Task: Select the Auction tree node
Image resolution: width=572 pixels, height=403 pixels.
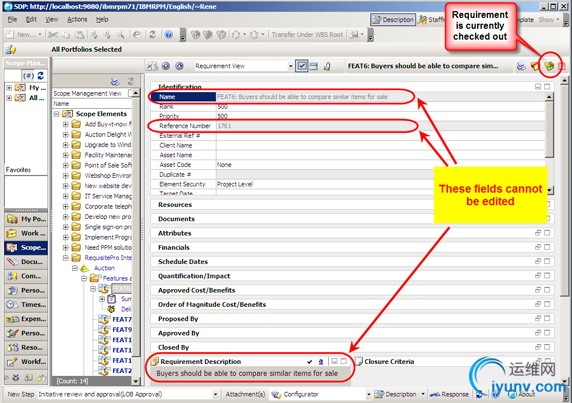Action: 104,268
